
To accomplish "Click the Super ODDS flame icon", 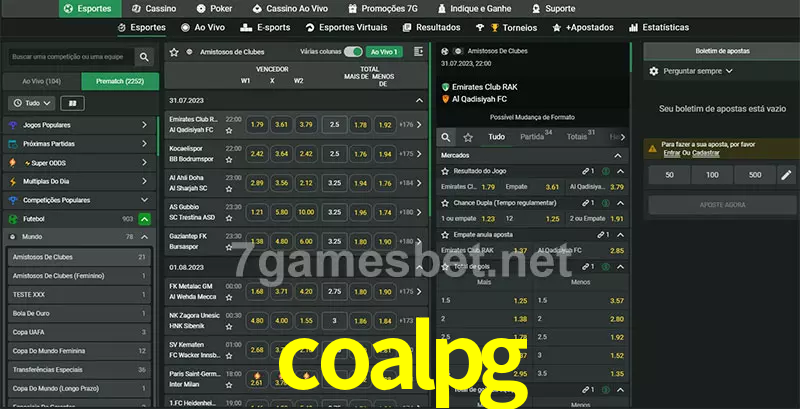I will tap(13, 163).
